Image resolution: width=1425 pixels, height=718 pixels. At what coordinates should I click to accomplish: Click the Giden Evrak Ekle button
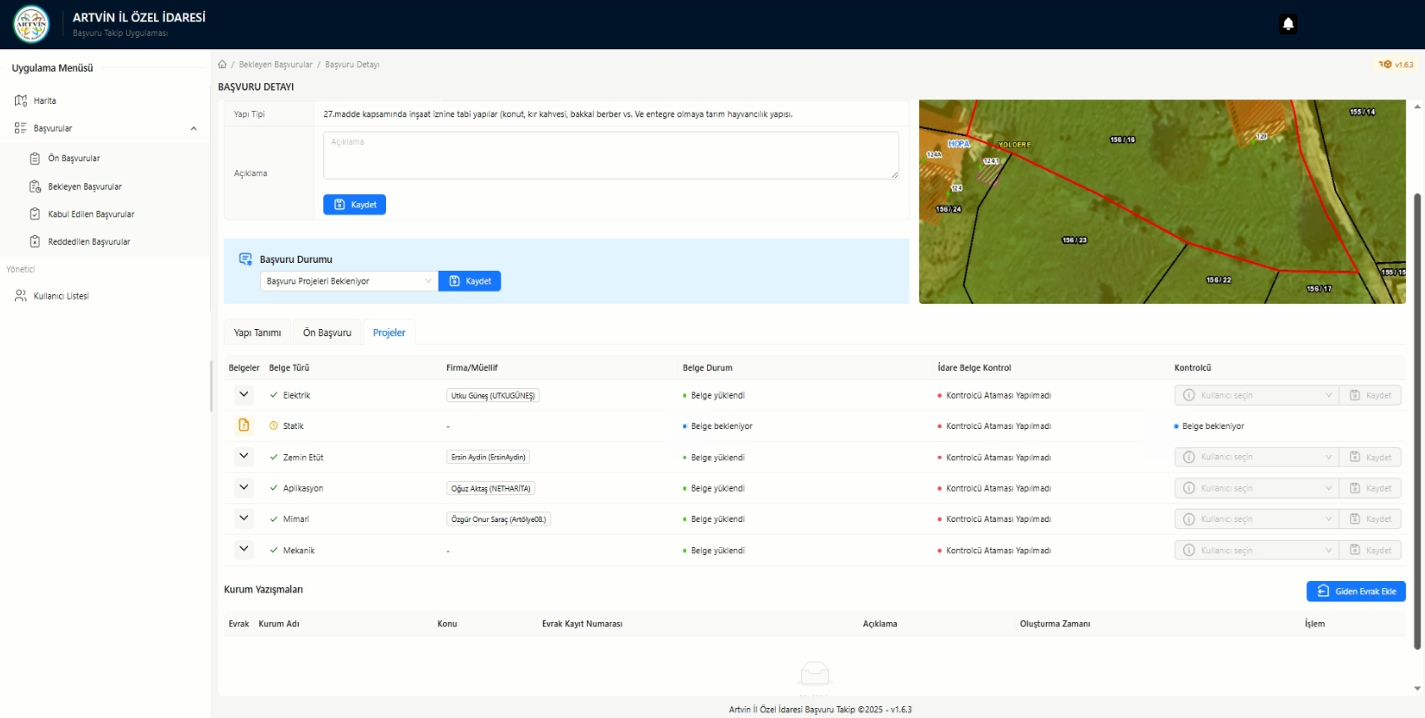point(1355,591)
